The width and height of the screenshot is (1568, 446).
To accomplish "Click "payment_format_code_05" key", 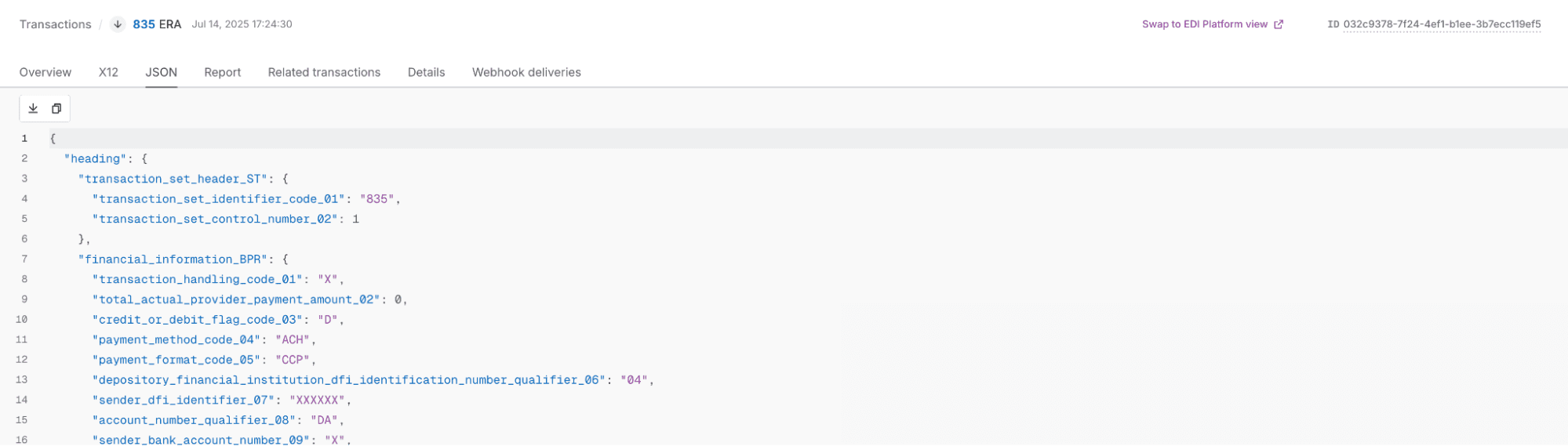I will pyautogui.click(x=176, y=360).
